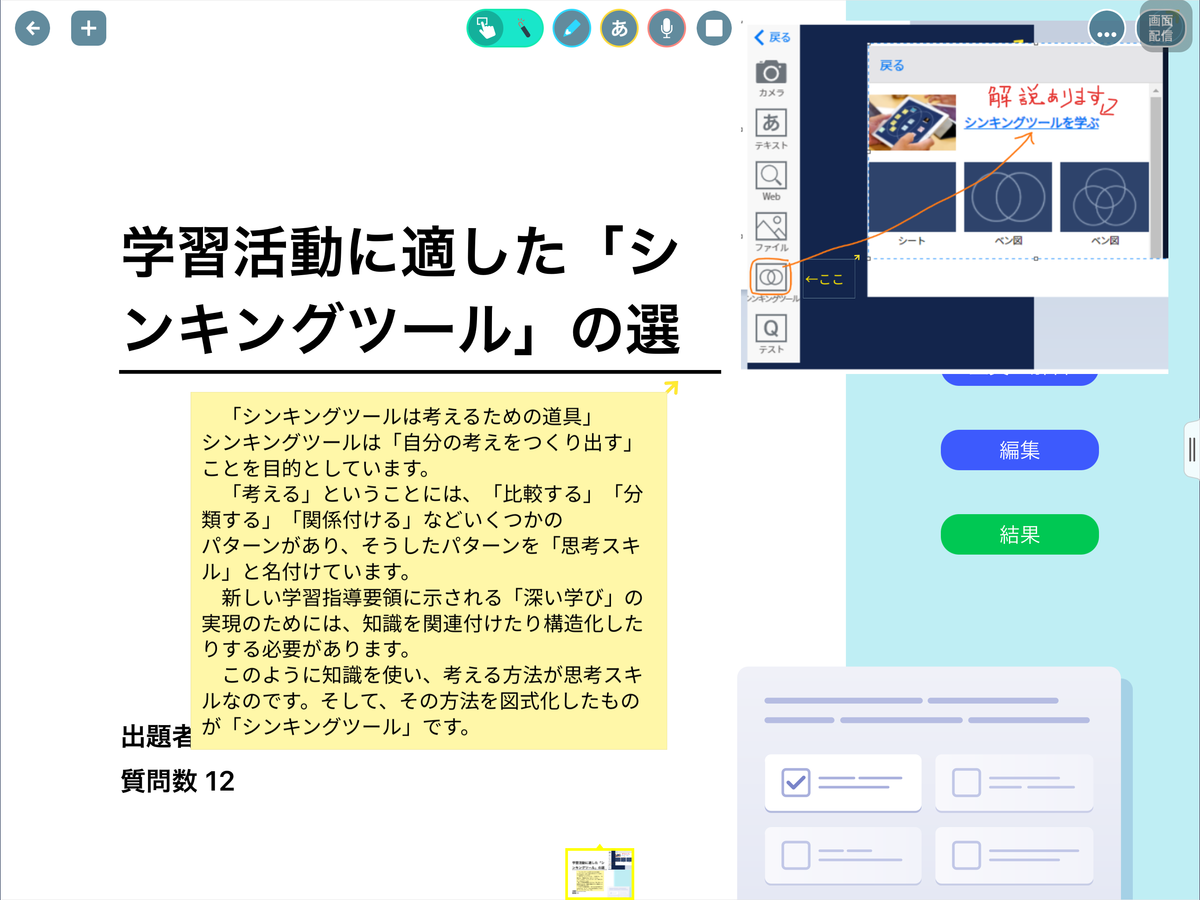1200x900 pixels.
Task: Open the テスト (Q) tool in the sidebar
Action: pyautogui.click(x=770, y=328)
